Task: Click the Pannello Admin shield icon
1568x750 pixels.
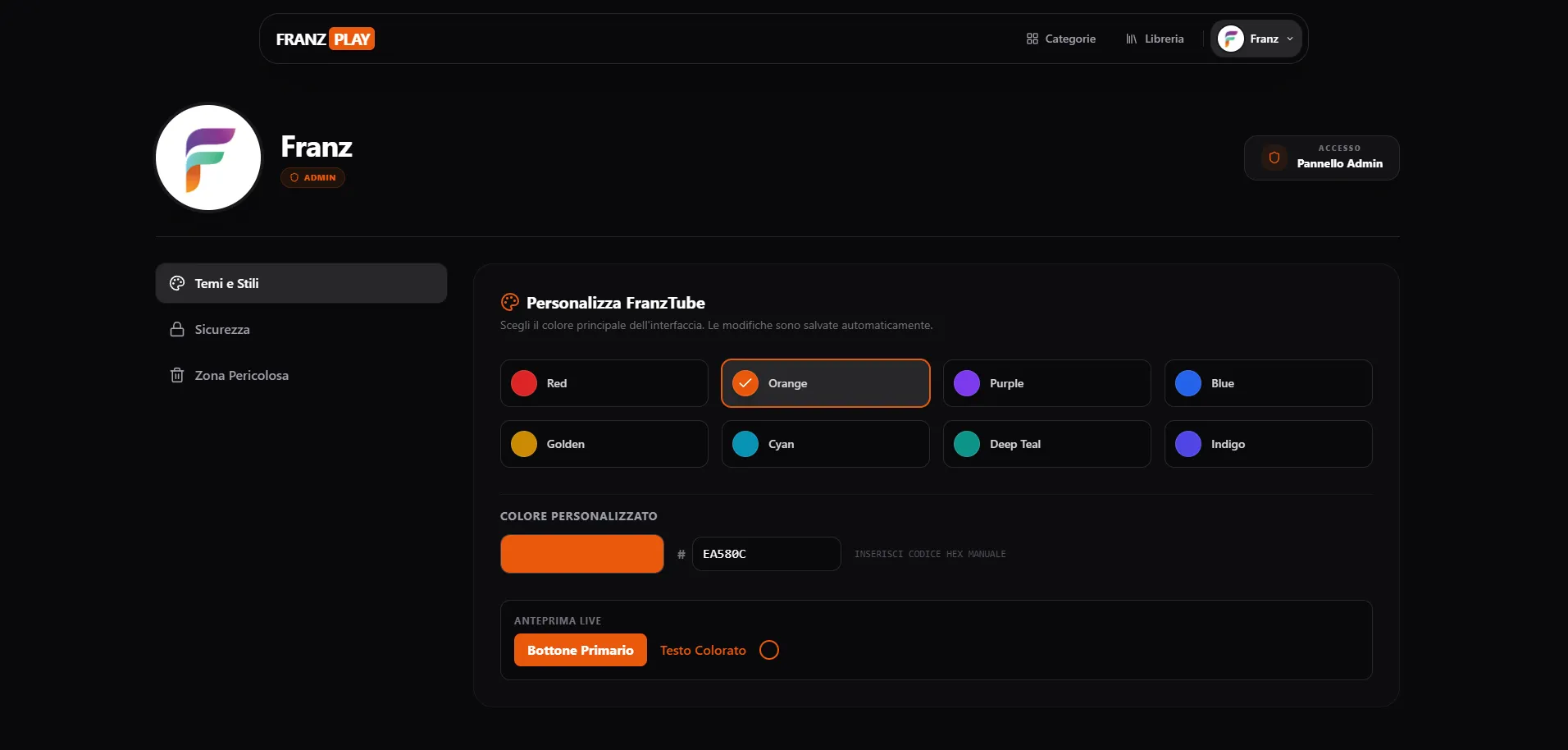Action: (x=1274, y=158)
